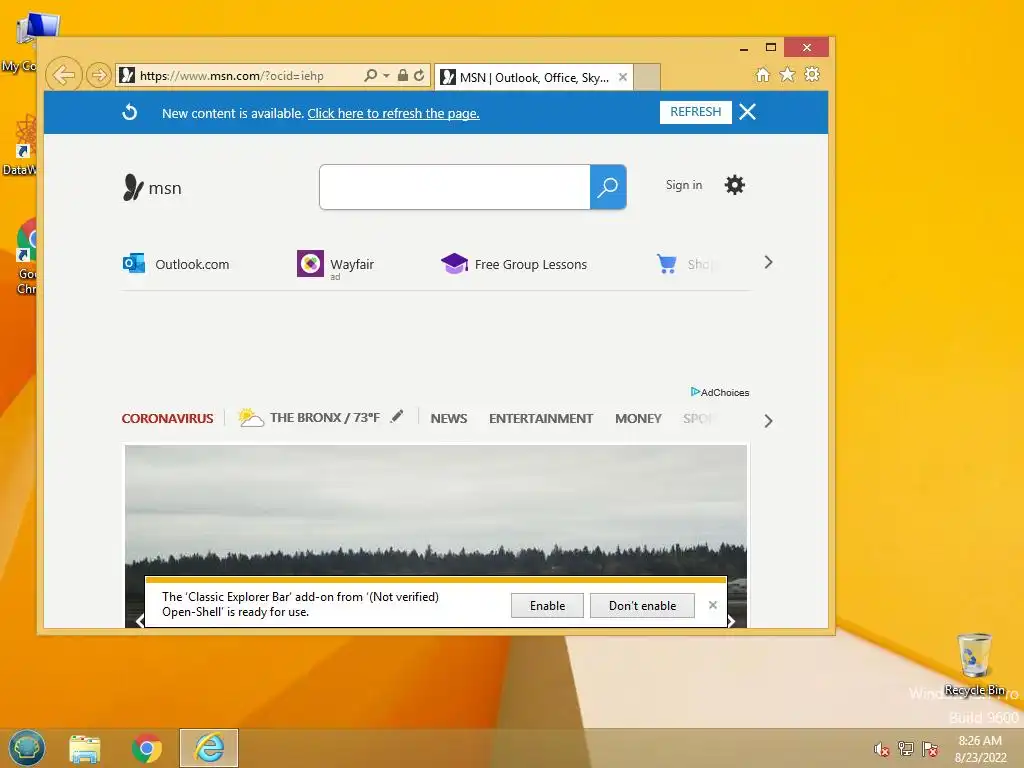1024x768 pixels.
Task: Click the shopping cart icon shortcut
Action: [667, 264]
